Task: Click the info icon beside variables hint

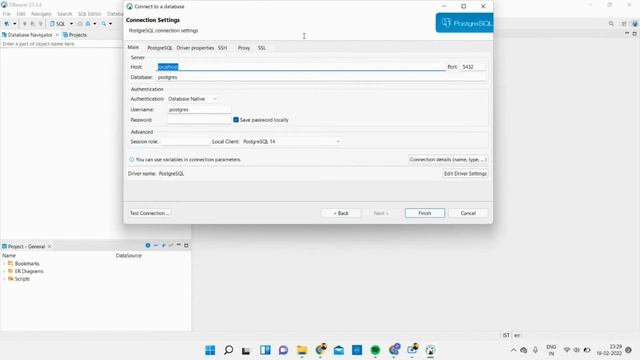Action: [131, 160]
